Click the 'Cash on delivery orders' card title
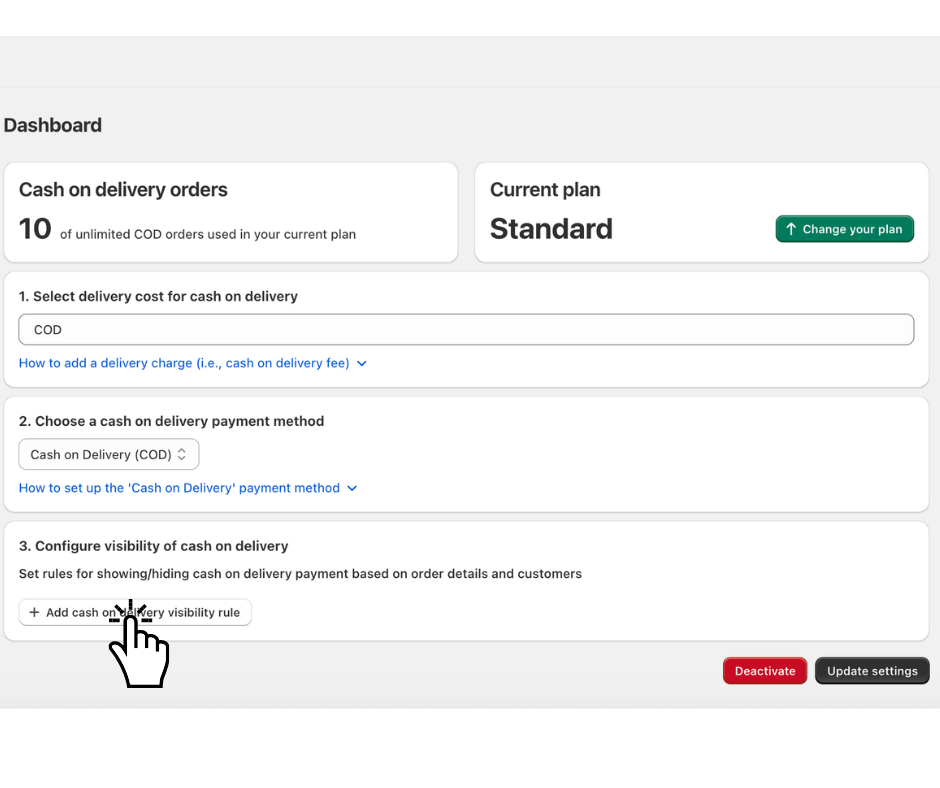The image size is (940, 788). coord(123,190)
